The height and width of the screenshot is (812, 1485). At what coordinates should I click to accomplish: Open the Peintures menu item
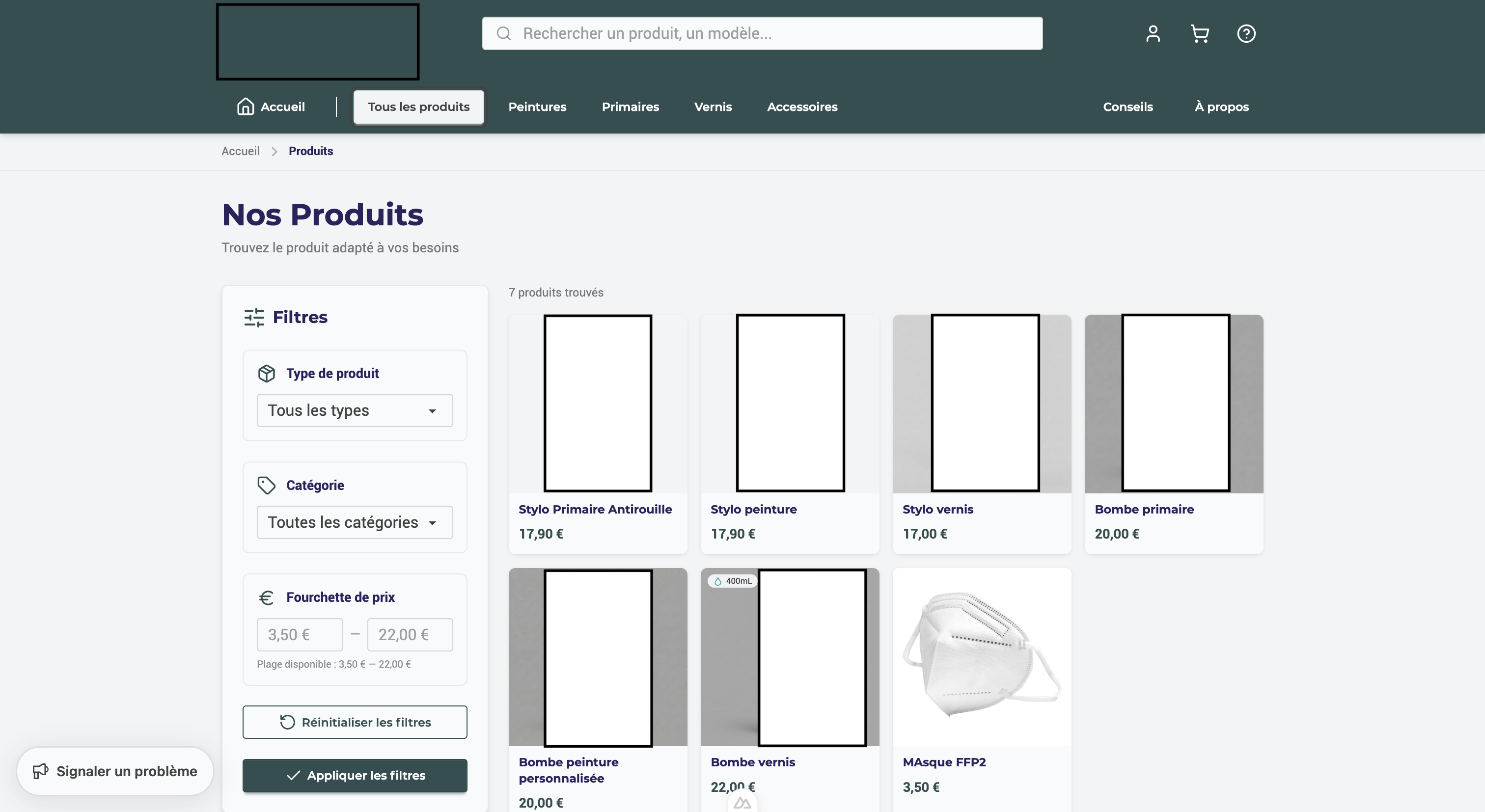tap(537, 107)
